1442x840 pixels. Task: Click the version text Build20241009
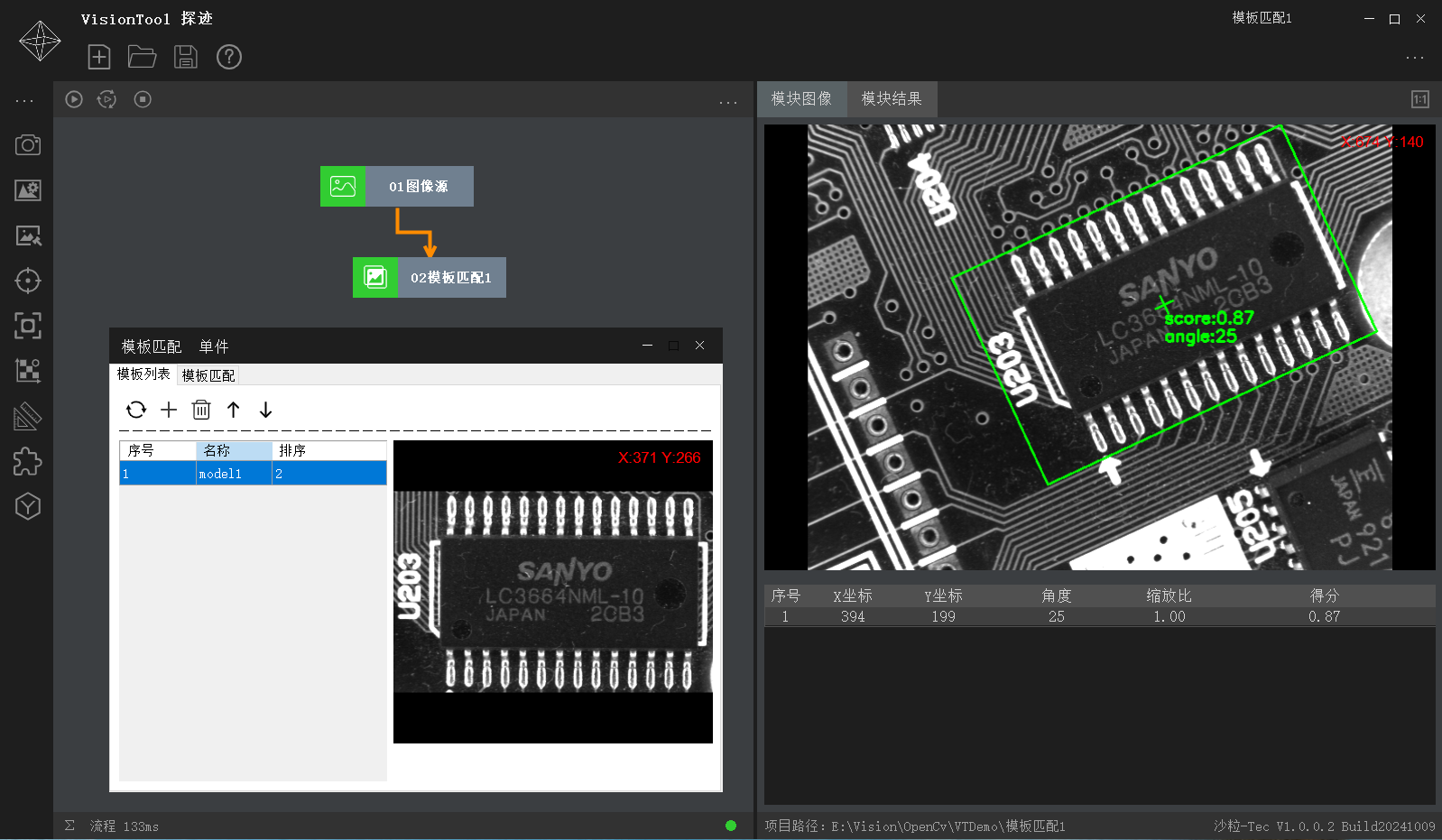pos(1388,826)
